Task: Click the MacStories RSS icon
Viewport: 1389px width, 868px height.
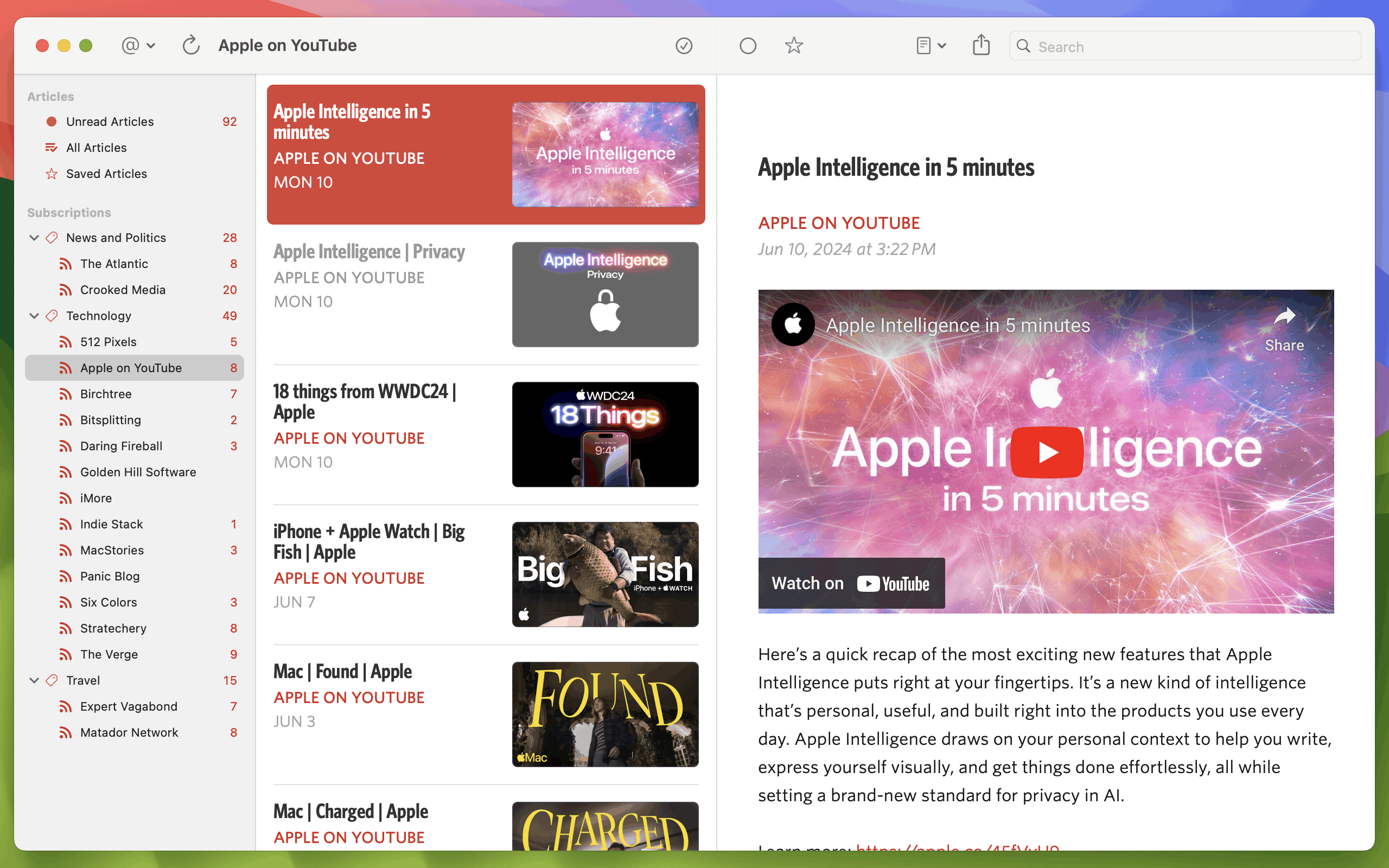Action: click(66, 550)
